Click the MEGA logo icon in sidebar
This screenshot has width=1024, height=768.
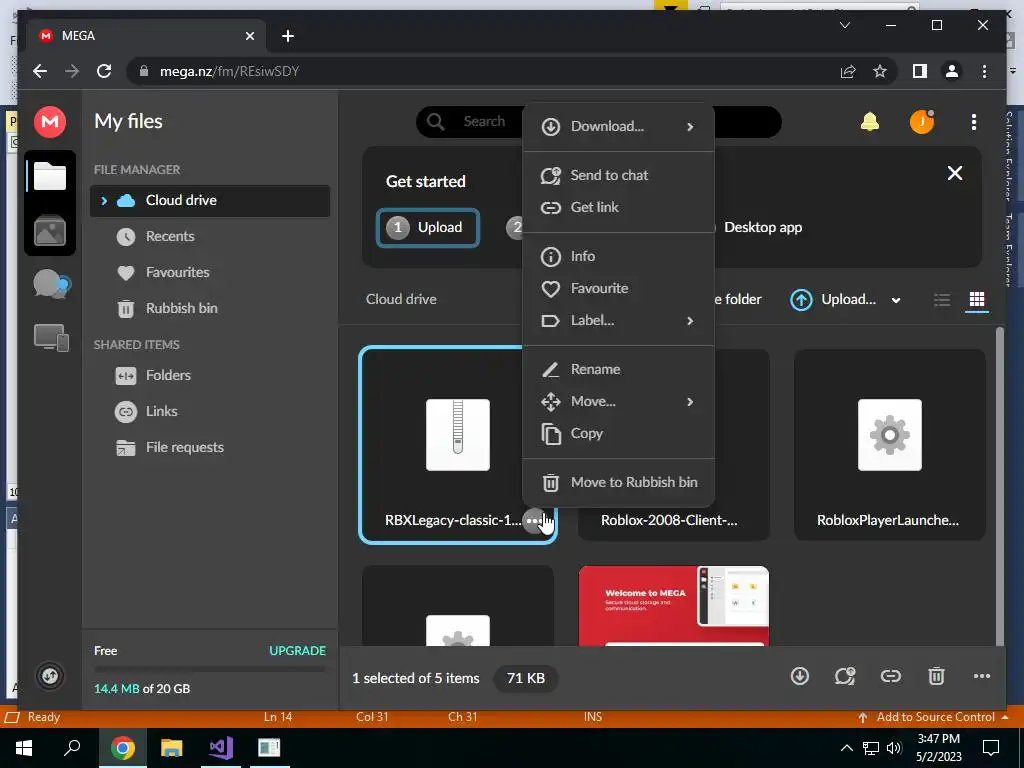tap(50, 121)
